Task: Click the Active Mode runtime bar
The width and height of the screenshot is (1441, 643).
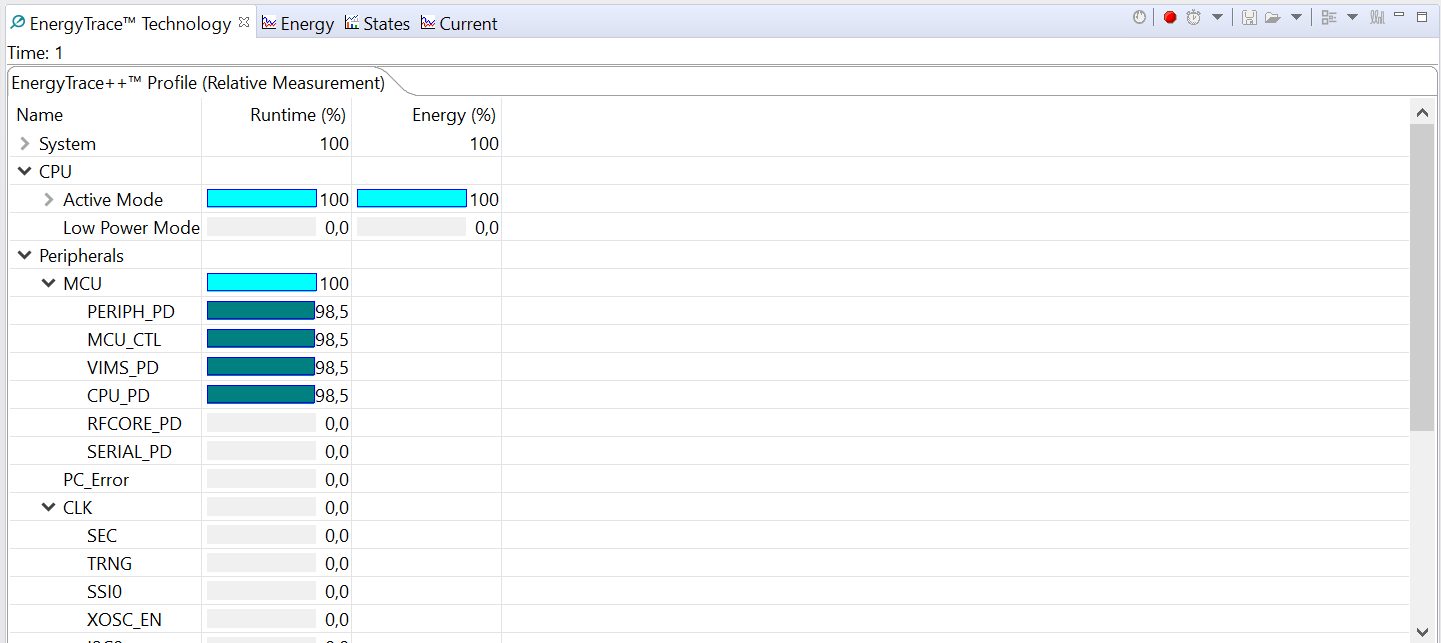Action: 262,199
